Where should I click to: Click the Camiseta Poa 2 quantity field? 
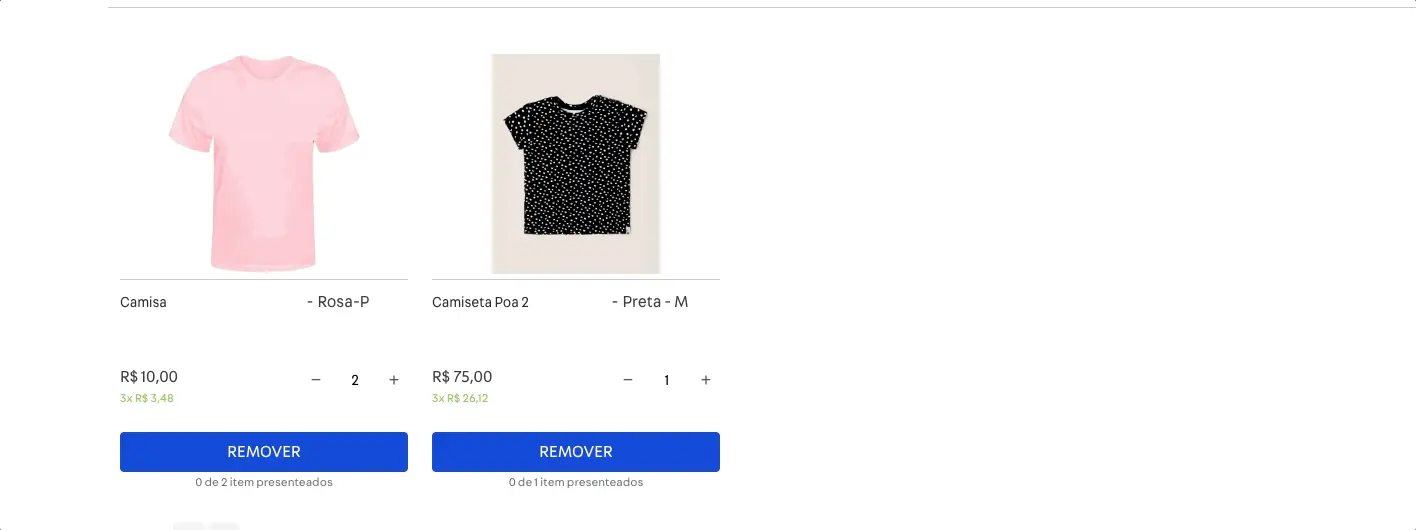point(667,380)
